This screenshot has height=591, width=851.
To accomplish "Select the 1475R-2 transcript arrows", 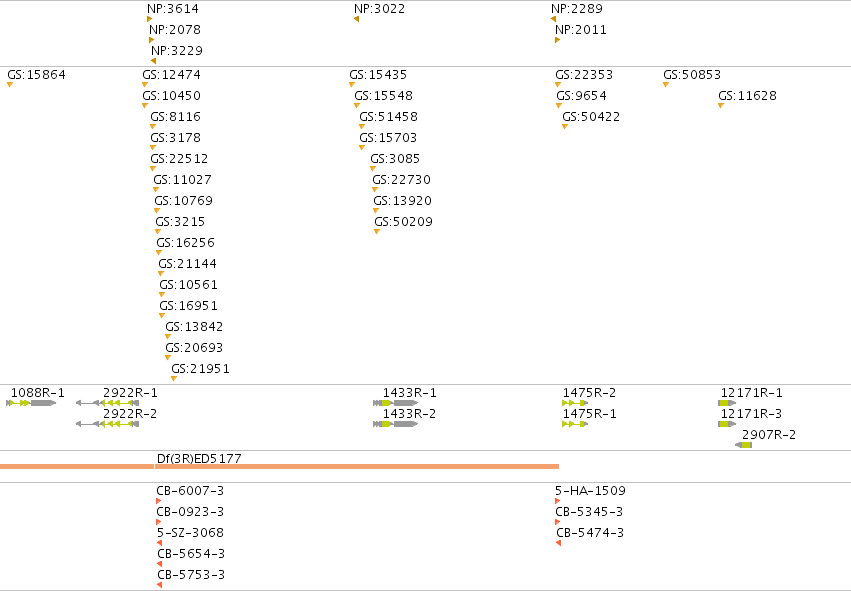I will pyautogui.click(x=575, y=403).
